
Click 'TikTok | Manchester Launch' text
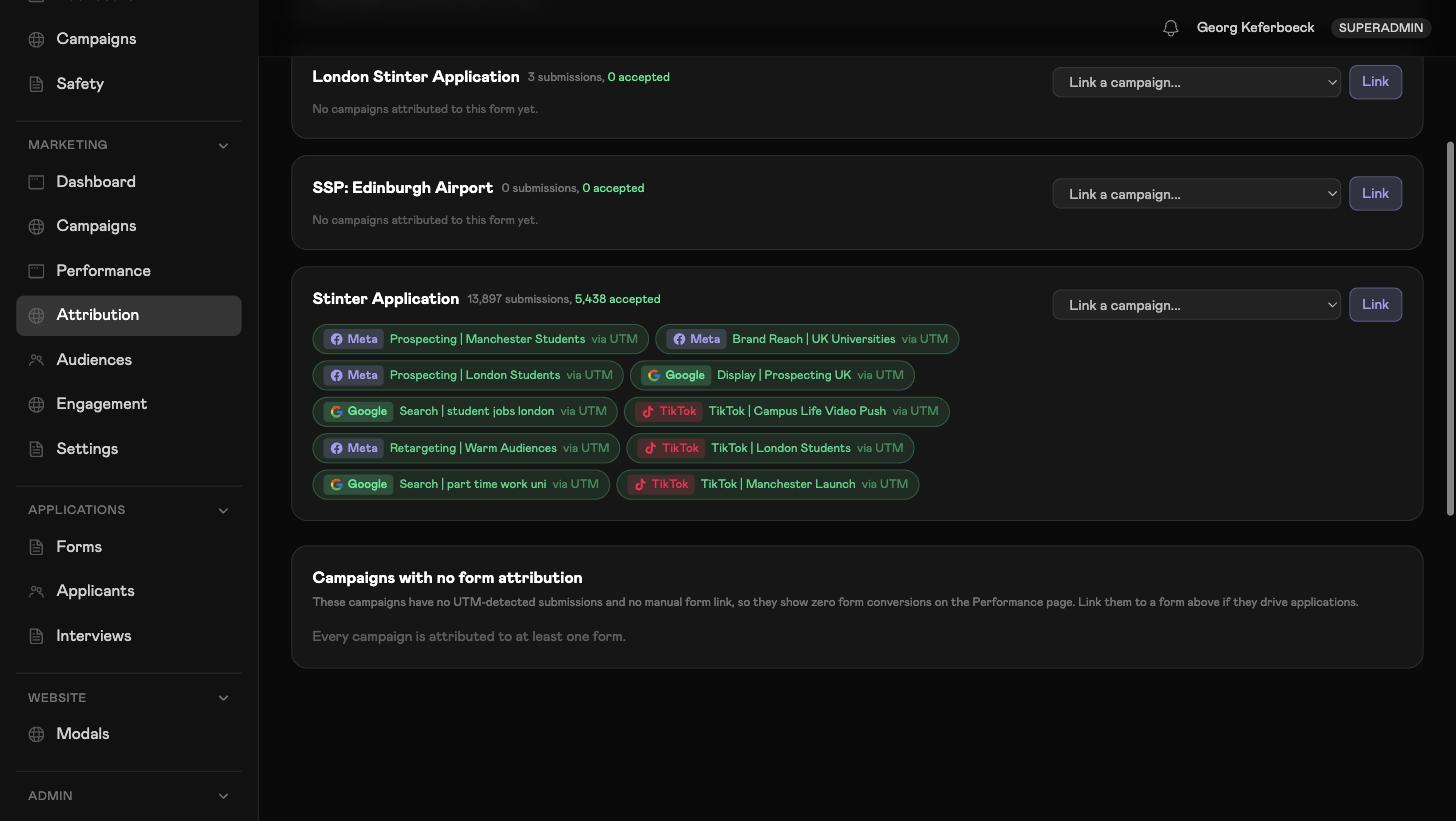tap(778, 484)
